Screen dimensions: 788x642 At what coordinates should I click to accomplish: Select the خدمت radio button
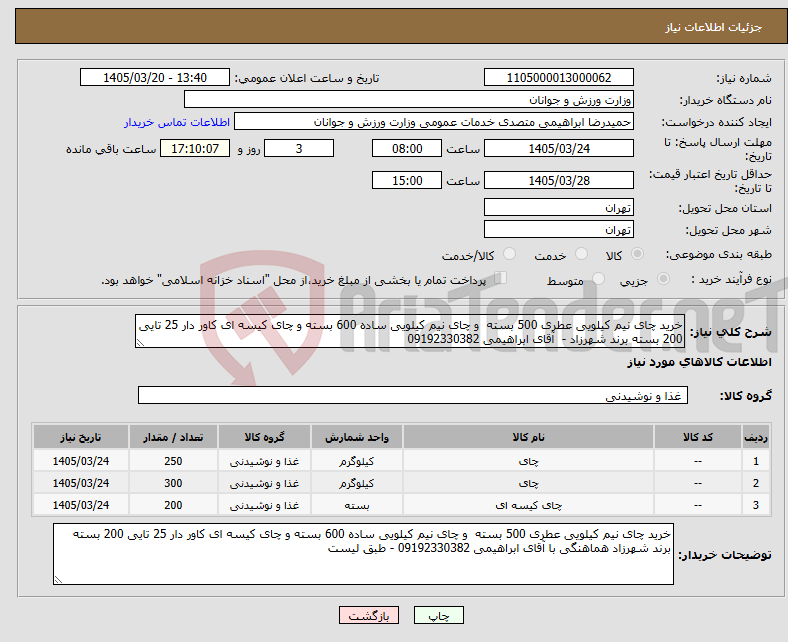(x=581, y=254)
